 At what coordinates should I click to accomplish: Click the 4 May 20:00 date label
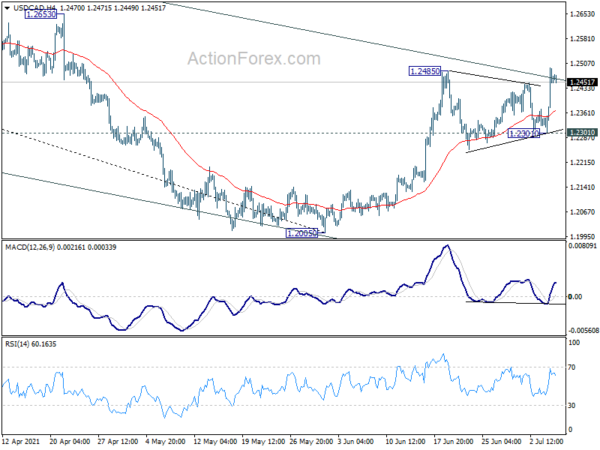tap(166, 441)
